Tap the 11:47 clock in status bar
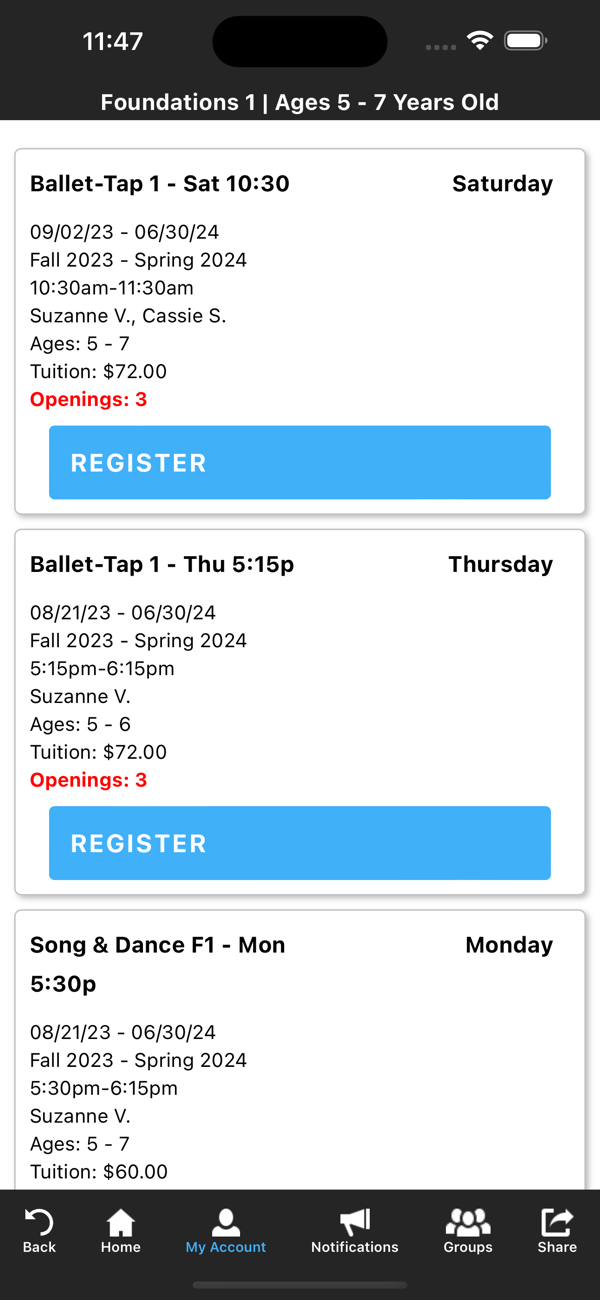The image size is (600, 1300). coord(113,41)
